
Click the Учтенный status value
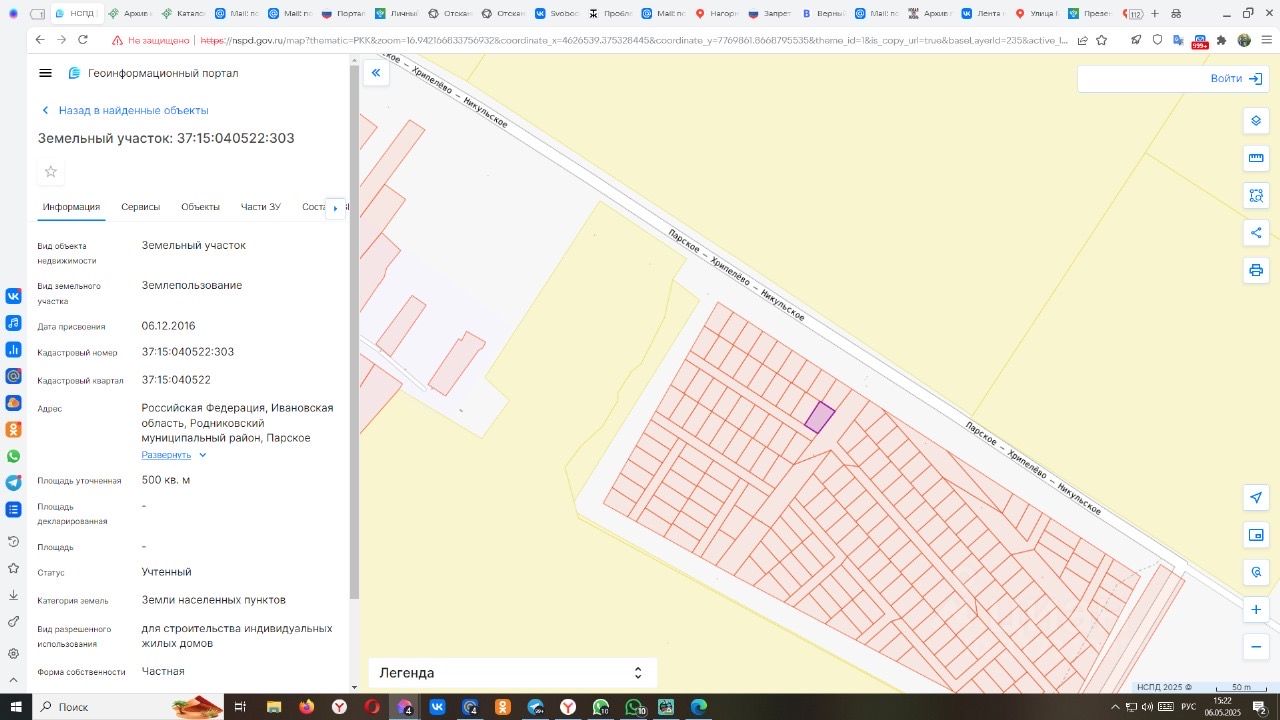coord(166,572)
